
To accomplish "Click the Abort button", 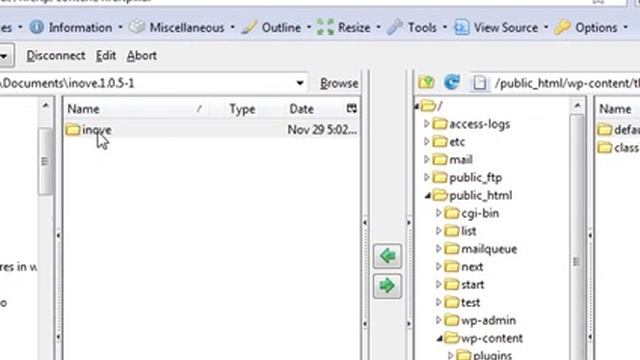I will (x=142, y=56).
